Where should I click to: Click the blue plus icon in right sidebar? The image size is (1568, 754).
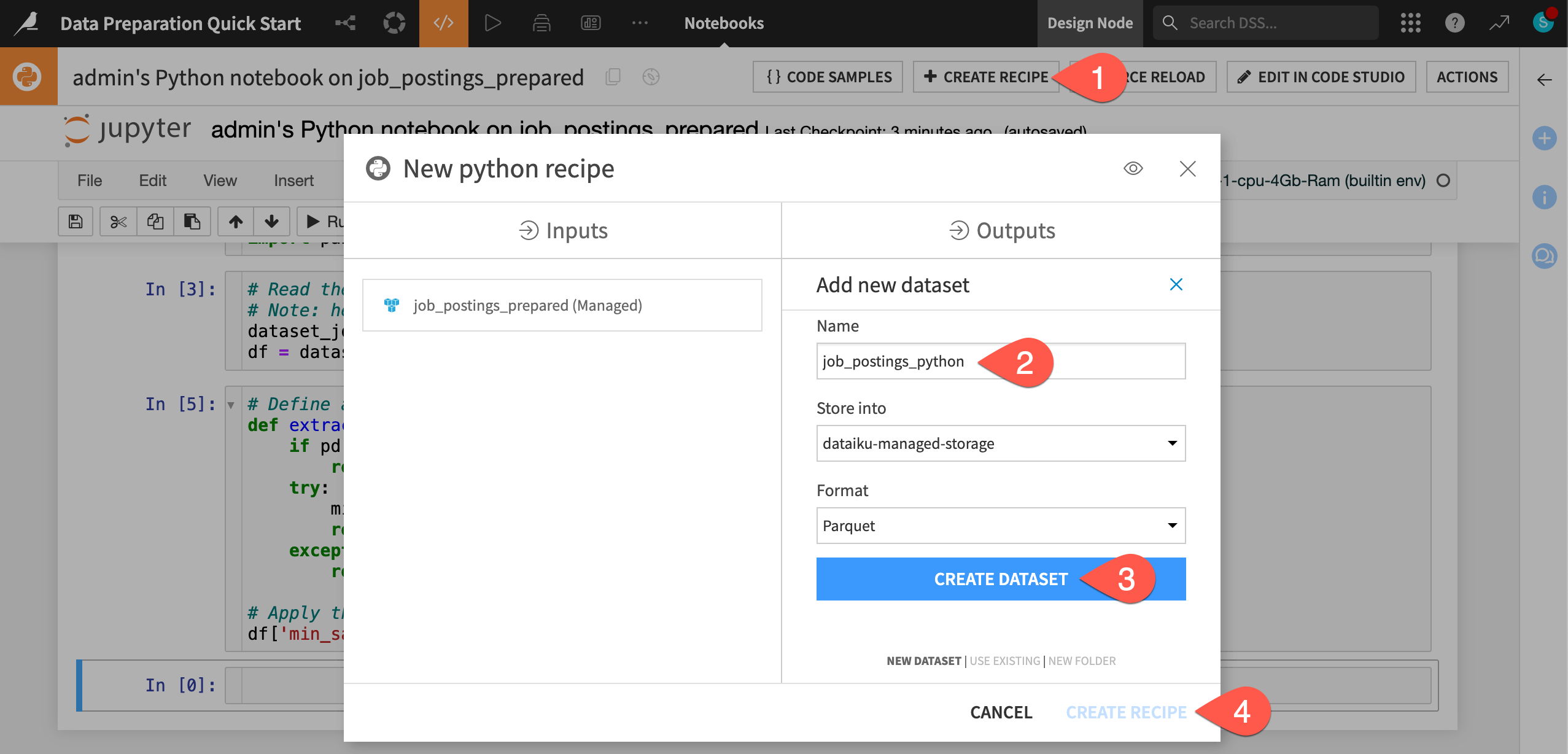coord(1544,138)
